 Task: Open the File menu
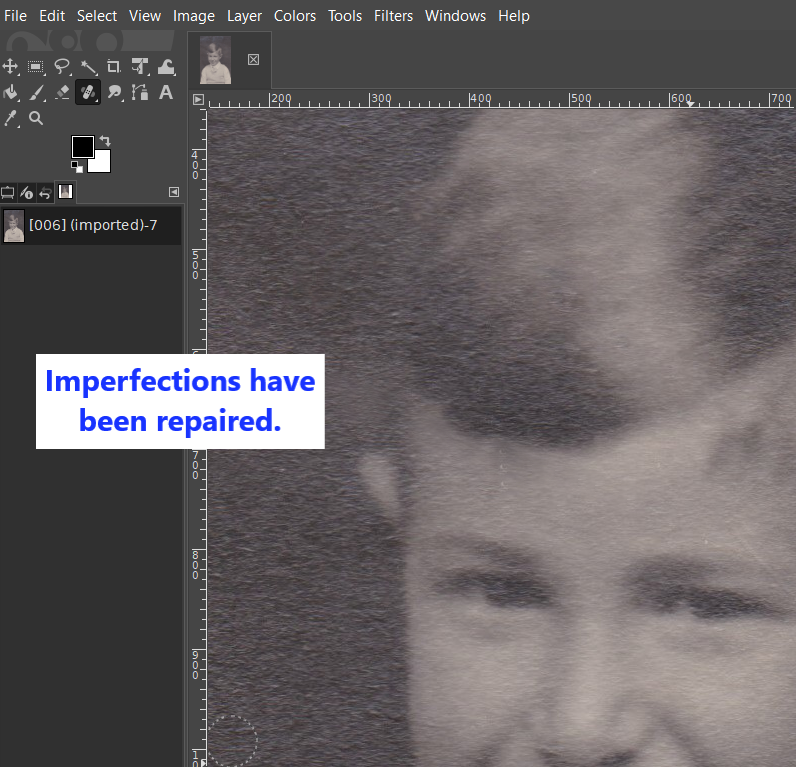click(x=15, y=16)
